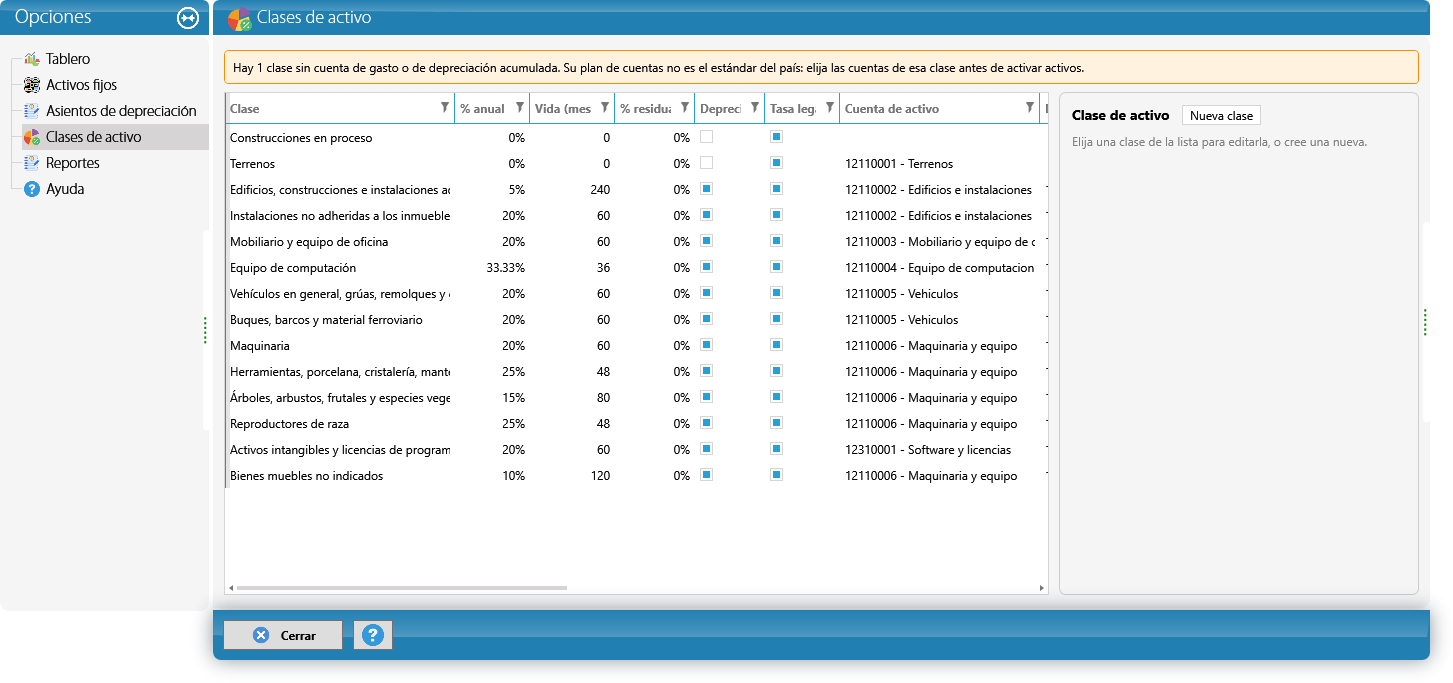Select Clases de activo in the sidebar

point(115,137)
